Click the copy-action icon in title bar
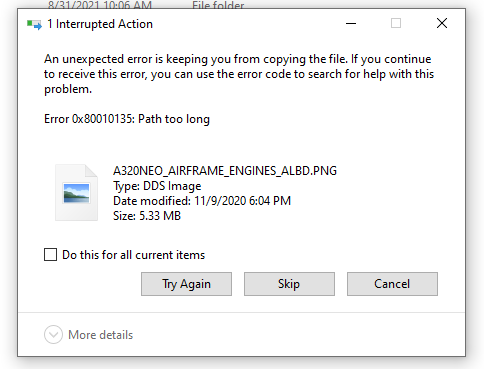 tap(35, 24)
